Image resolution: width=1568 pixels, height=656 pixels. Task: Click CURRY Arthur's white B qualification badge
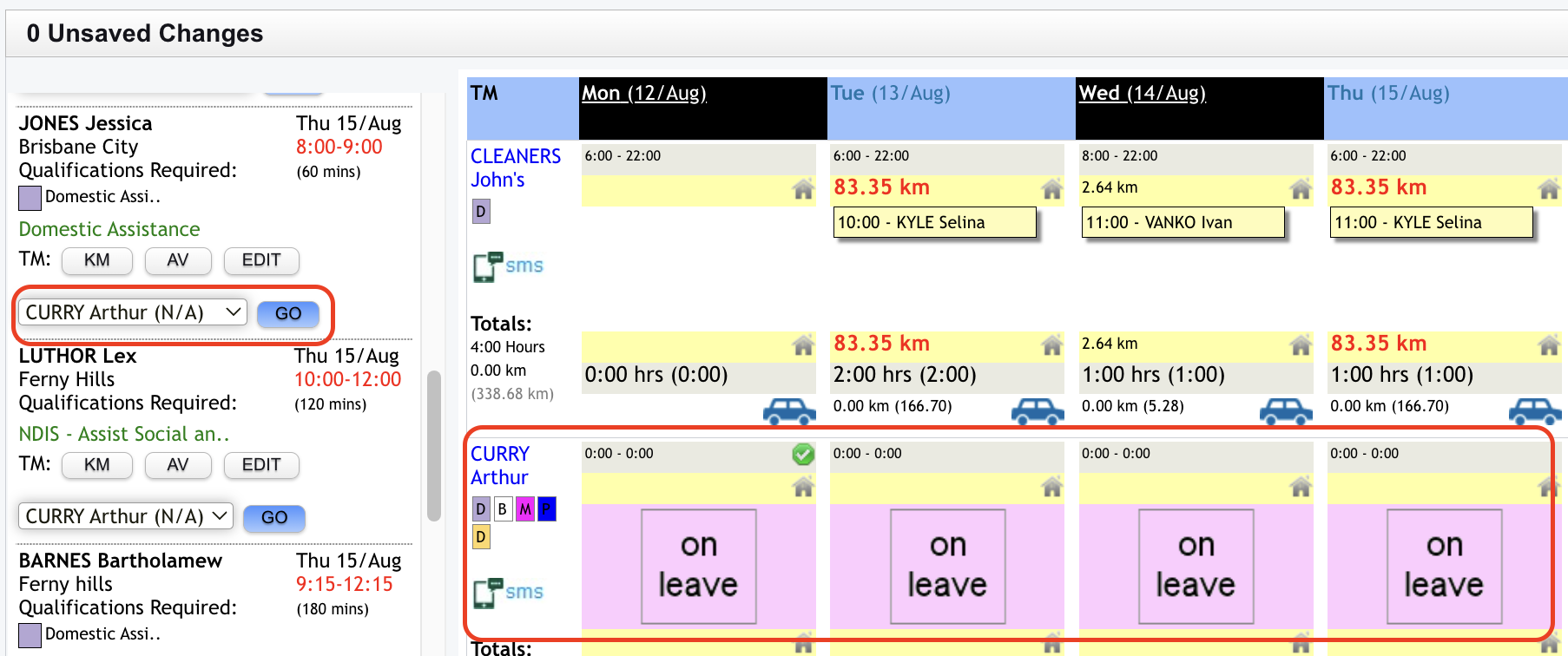(503, 509)
